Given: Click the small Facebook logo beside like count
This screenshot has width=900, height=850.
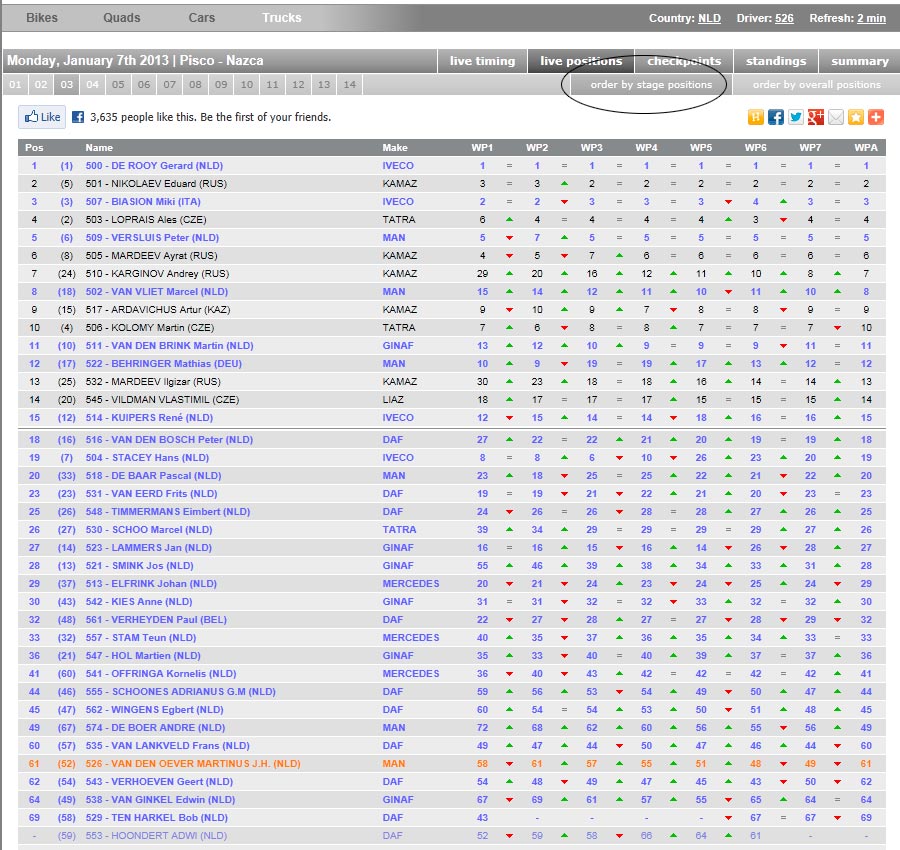Looking at the screenshot, I should (77, 117).
